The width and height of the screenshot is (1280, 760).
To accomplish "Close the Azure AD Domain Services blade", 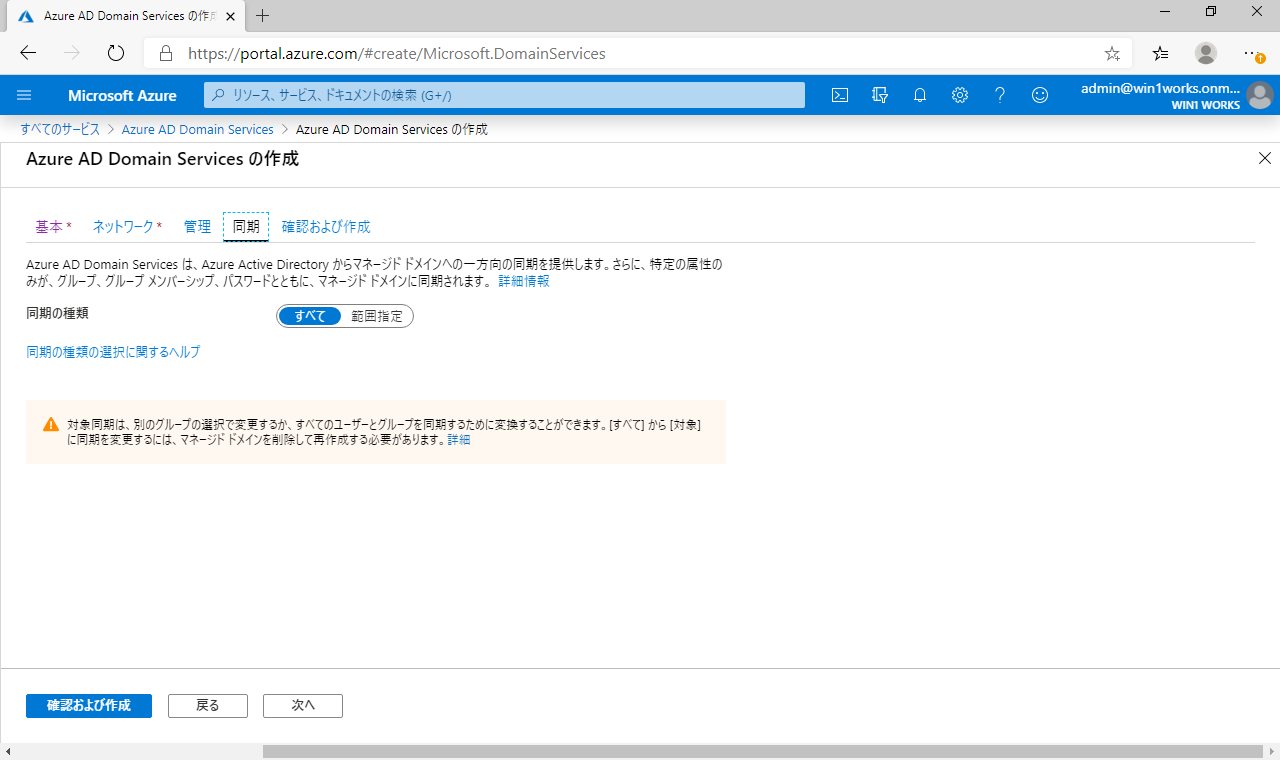I will pyautogui.click(x=1265, y=158).
